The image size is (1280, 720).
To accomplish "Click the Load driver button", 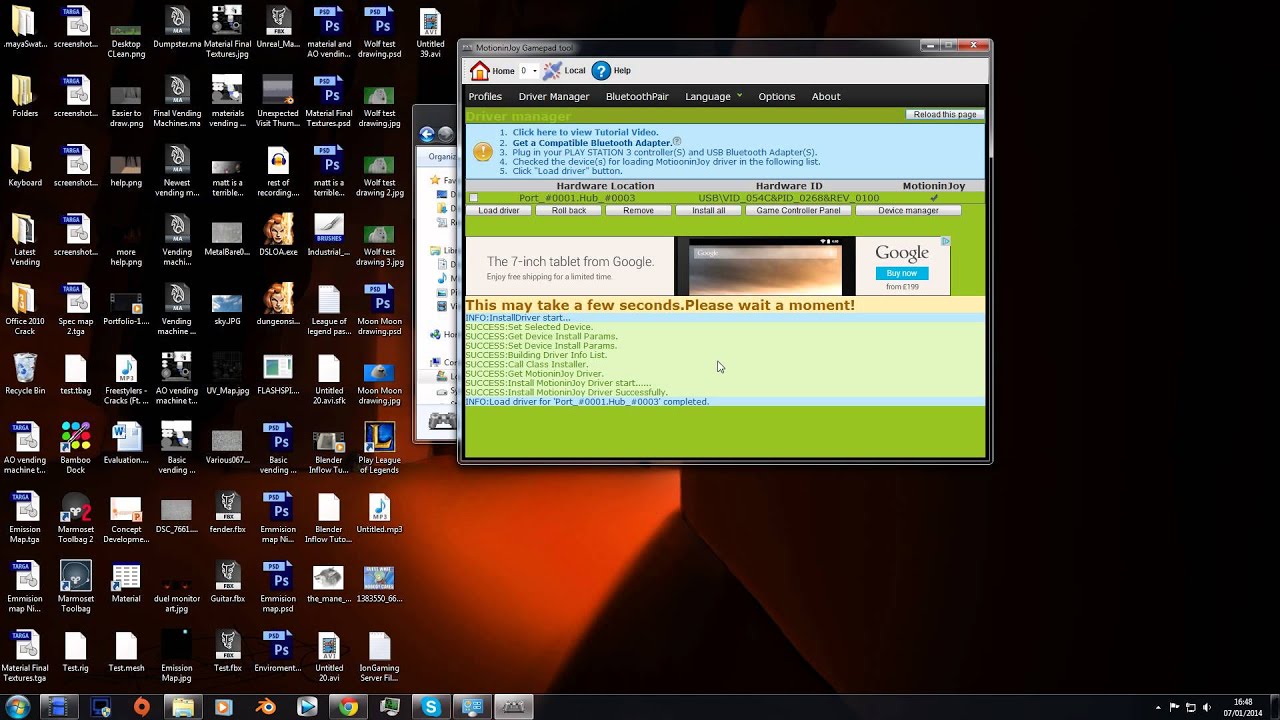I will coord(499,210).
